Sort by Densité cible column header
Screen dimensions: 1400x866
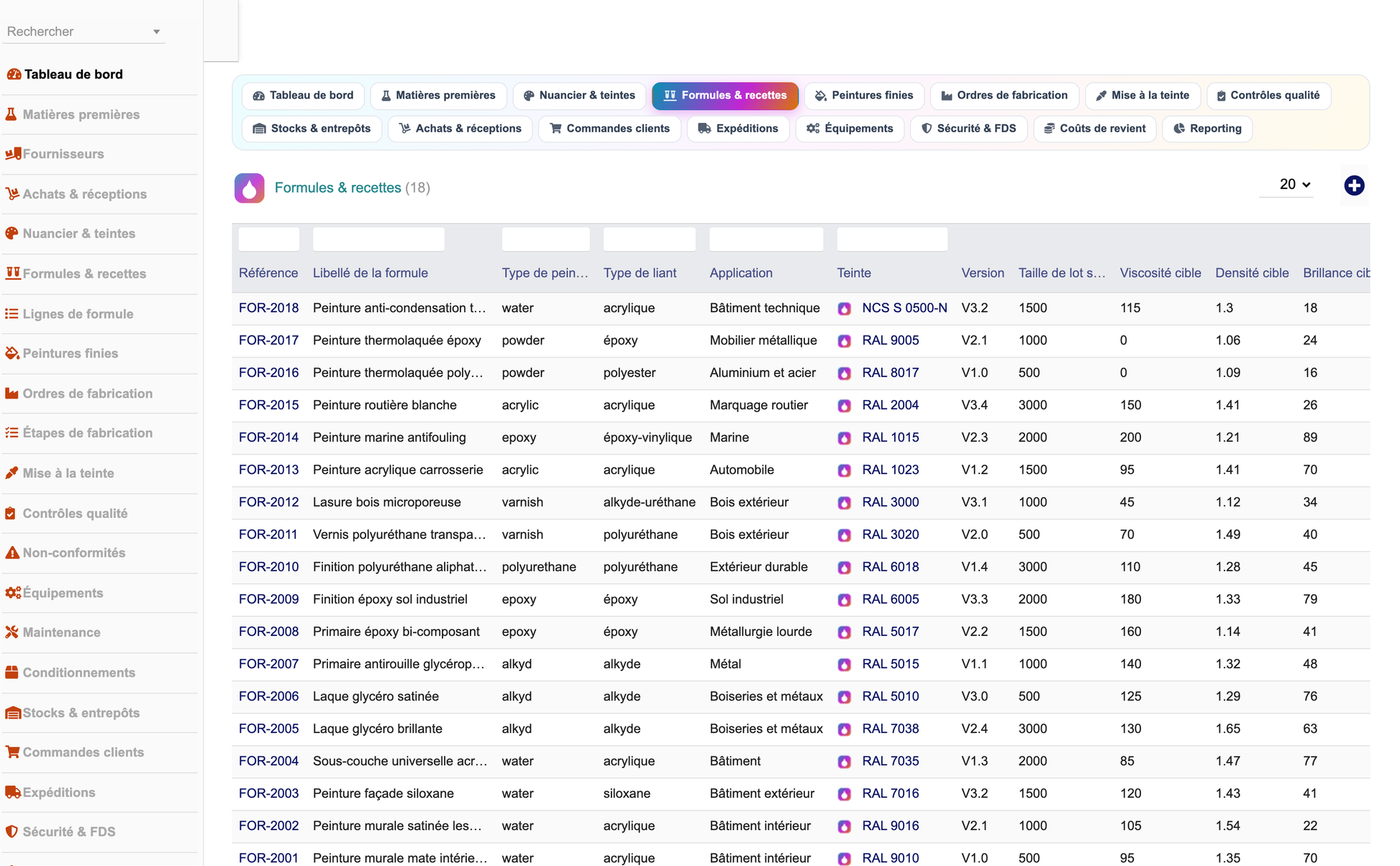[x=1252, y=273]
